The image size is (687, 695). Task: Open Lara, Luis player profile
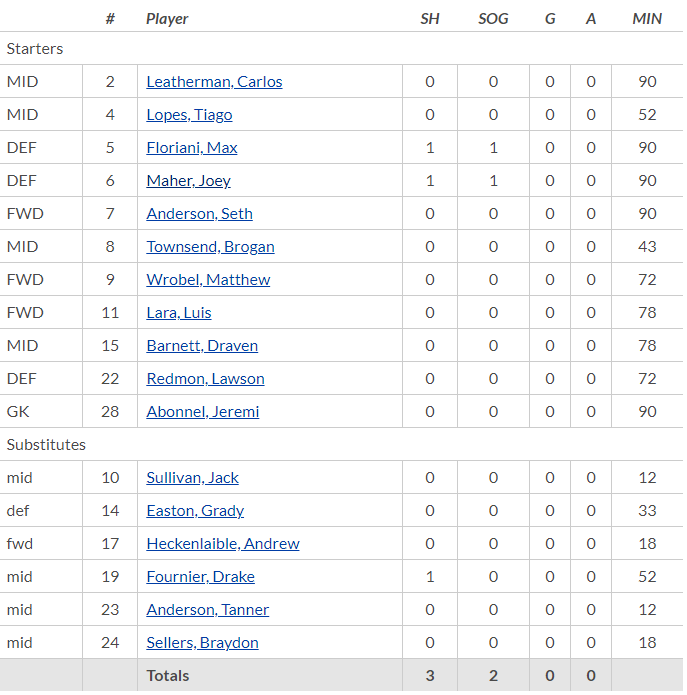click(179, 313)
